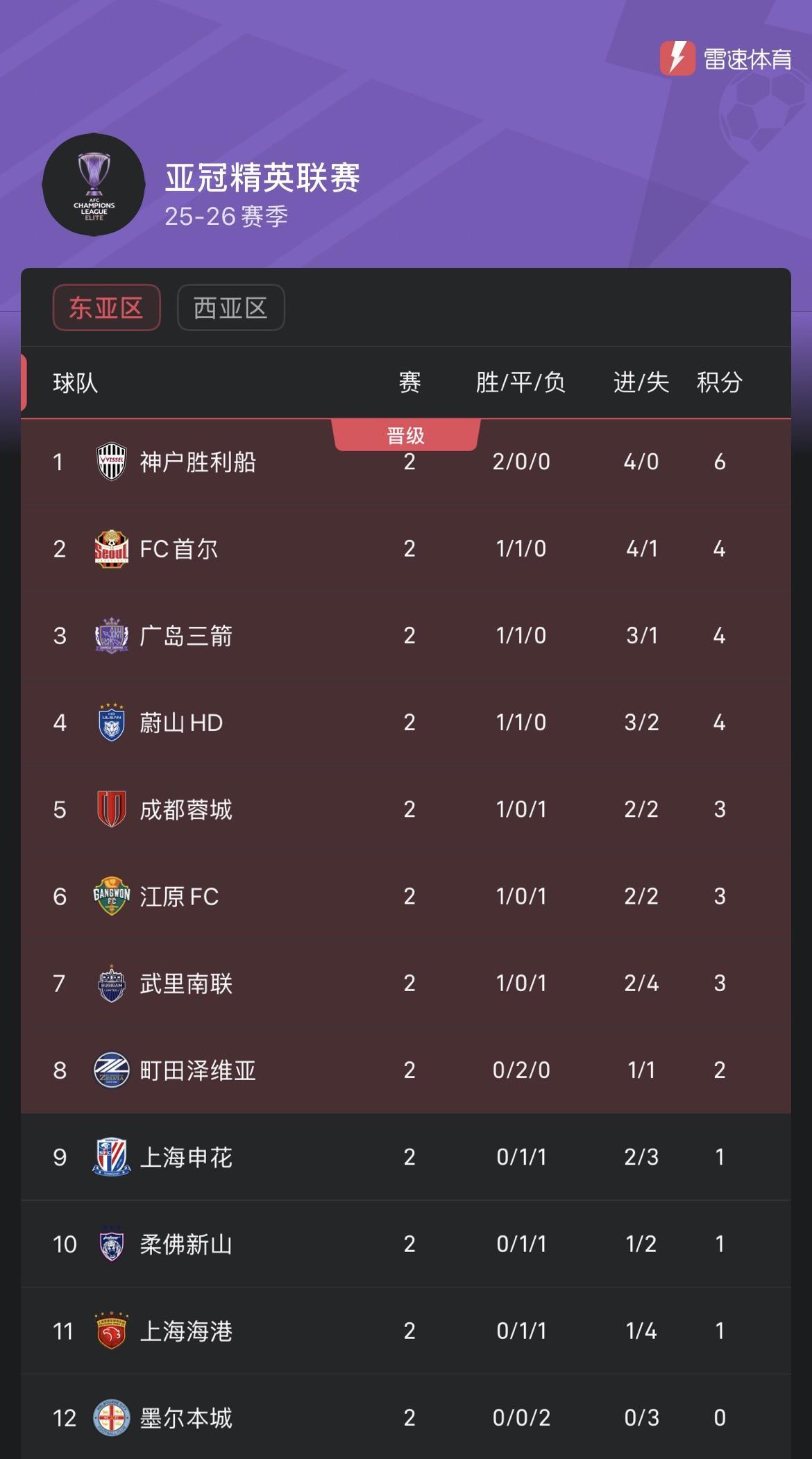
Task: Click the Machida Zelvia team crest
Action: (x=111, y=1070)
